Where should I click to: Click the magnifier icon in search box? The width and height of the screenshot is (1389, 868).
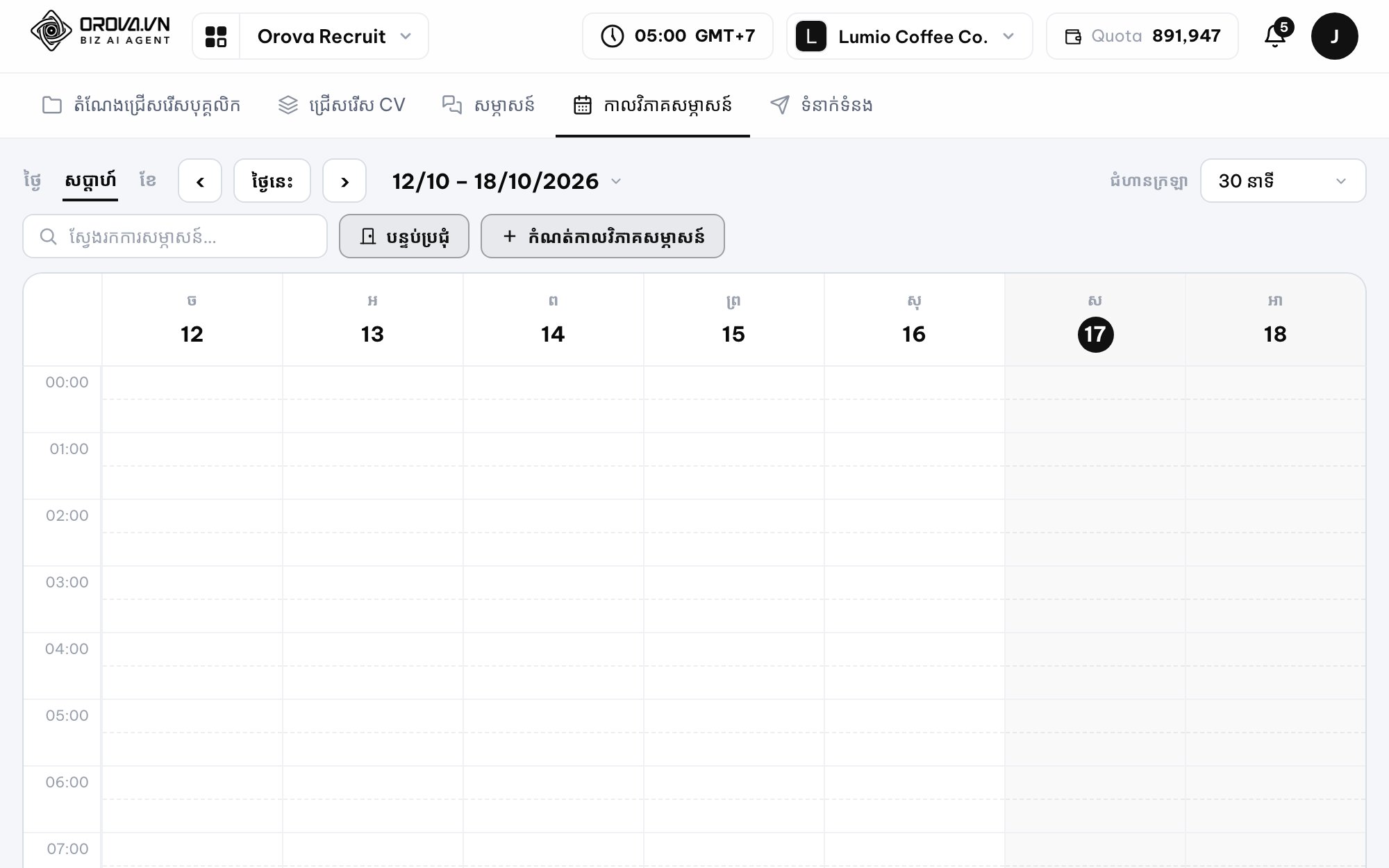pos(48,237)
